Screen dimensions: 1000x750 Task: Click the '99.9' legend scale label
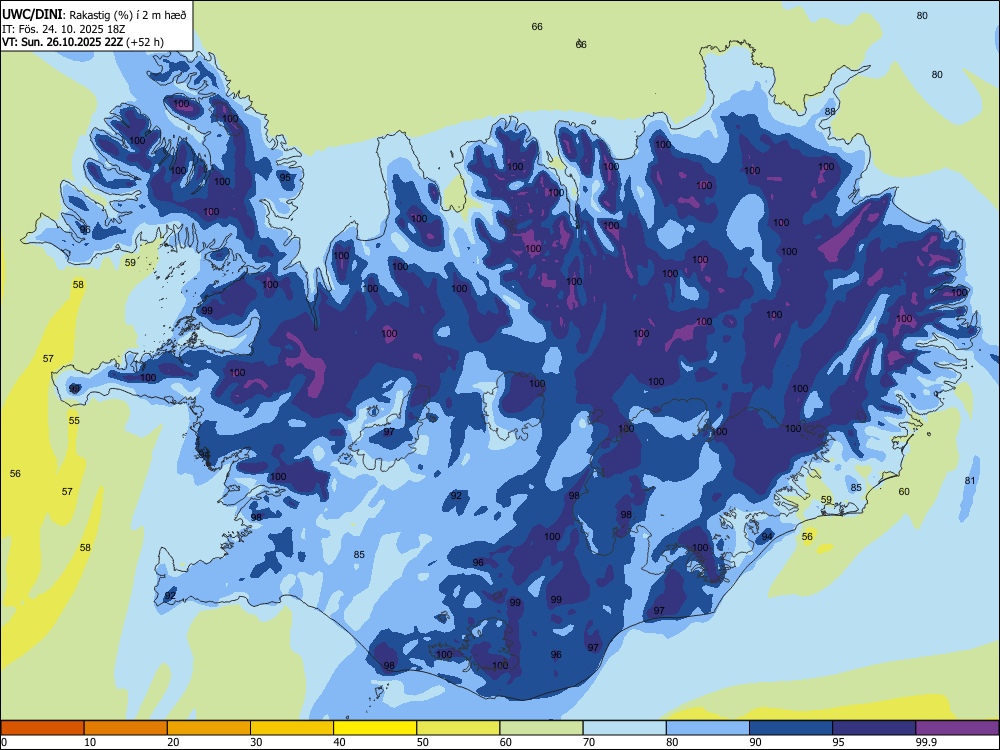coord(925,742)
